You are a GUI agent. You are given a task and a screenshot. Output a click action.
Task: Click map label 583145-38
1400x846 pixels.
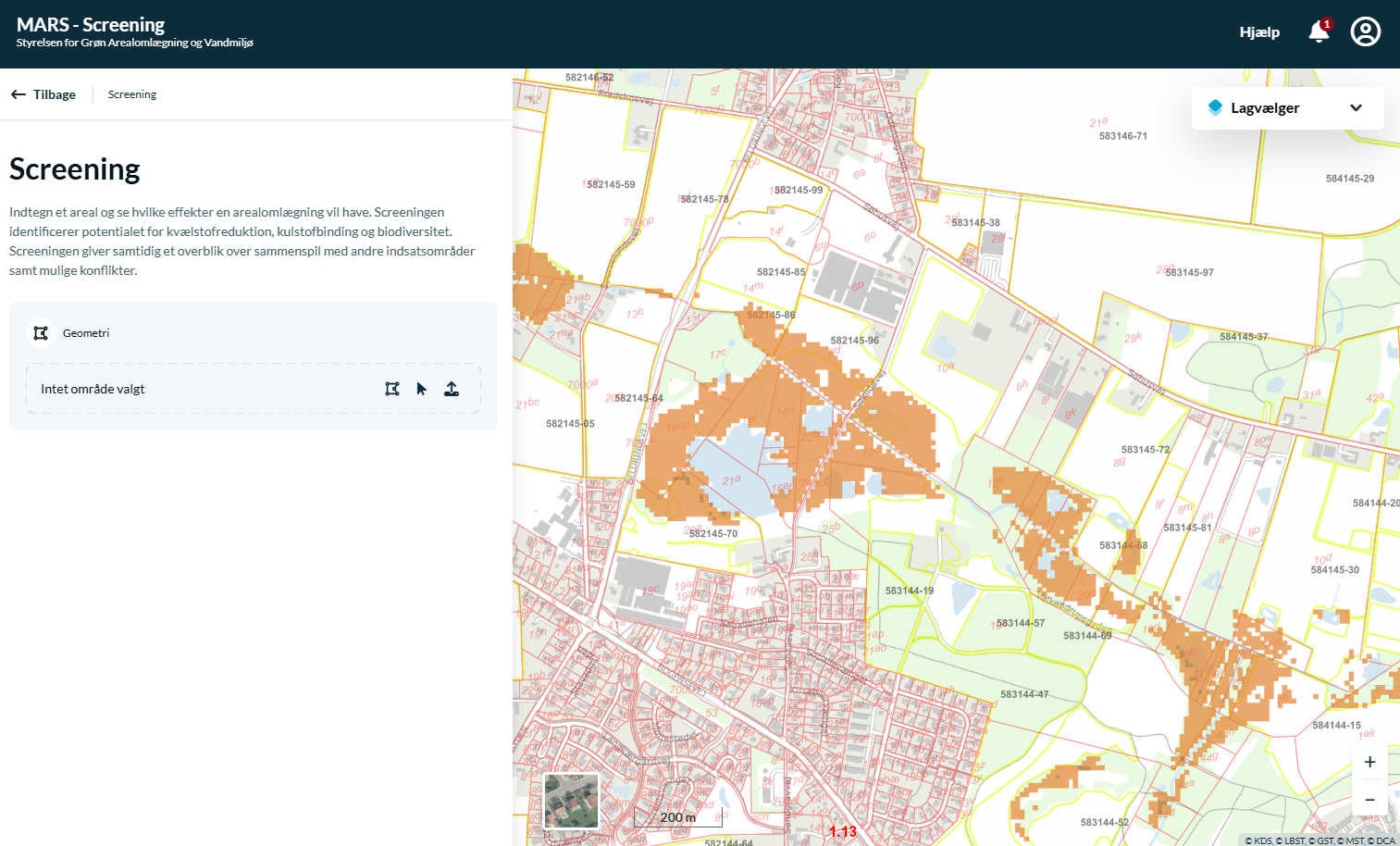pyautogui.click(x=975, y=223)
